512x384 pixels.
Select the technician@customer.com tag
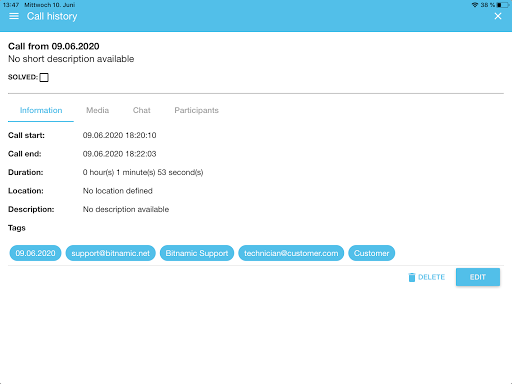(x=291, y=253)
